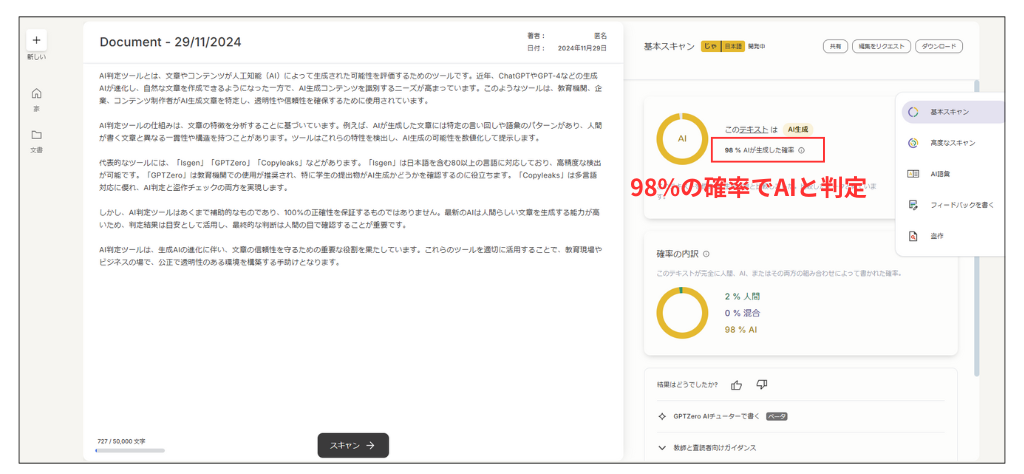Click the 共有 share button
Screen dimensions: 1024x474
click(x=835, y=46)
